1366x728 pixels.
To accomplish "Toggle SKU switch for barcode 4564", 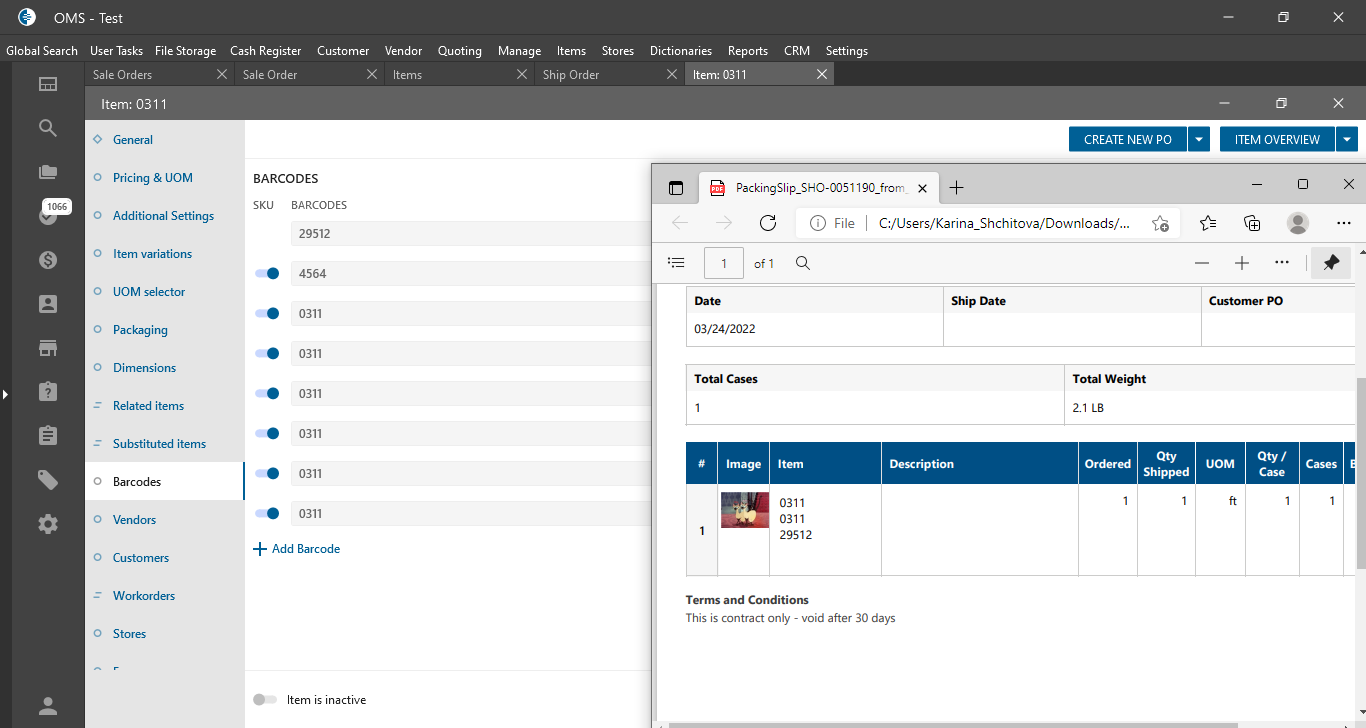I will 266,274.
